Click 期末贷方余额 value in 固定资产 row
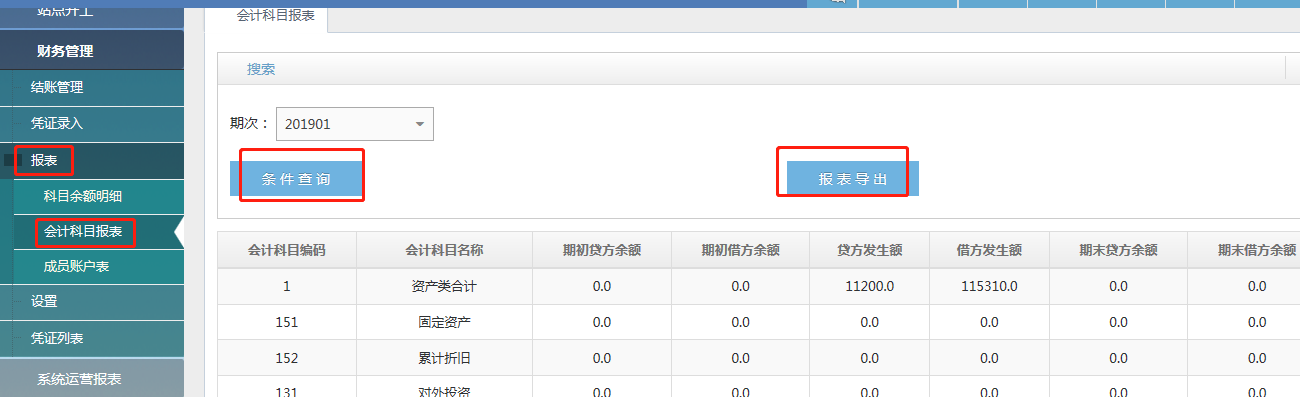The height and width of the screenshot is (397, 1300). (x=1118, y=322)
